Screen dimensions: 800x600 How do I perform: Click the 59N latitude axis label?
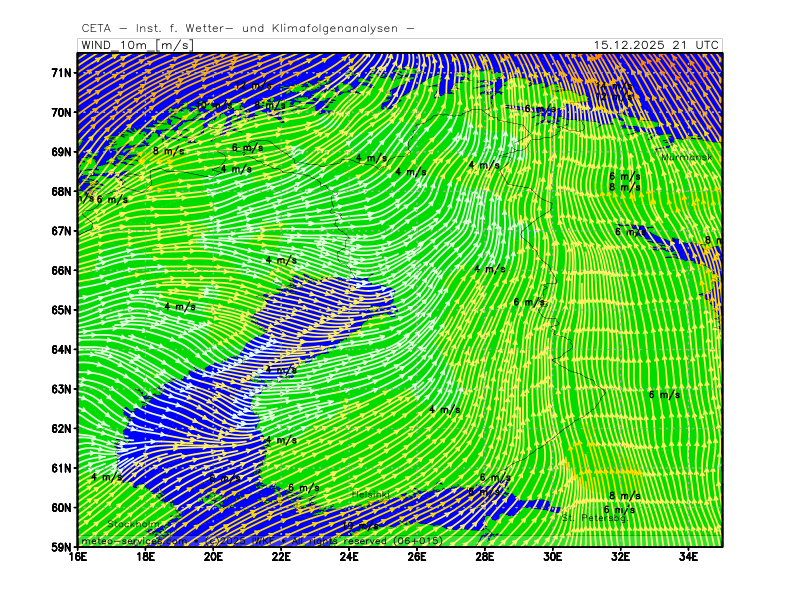62,547
